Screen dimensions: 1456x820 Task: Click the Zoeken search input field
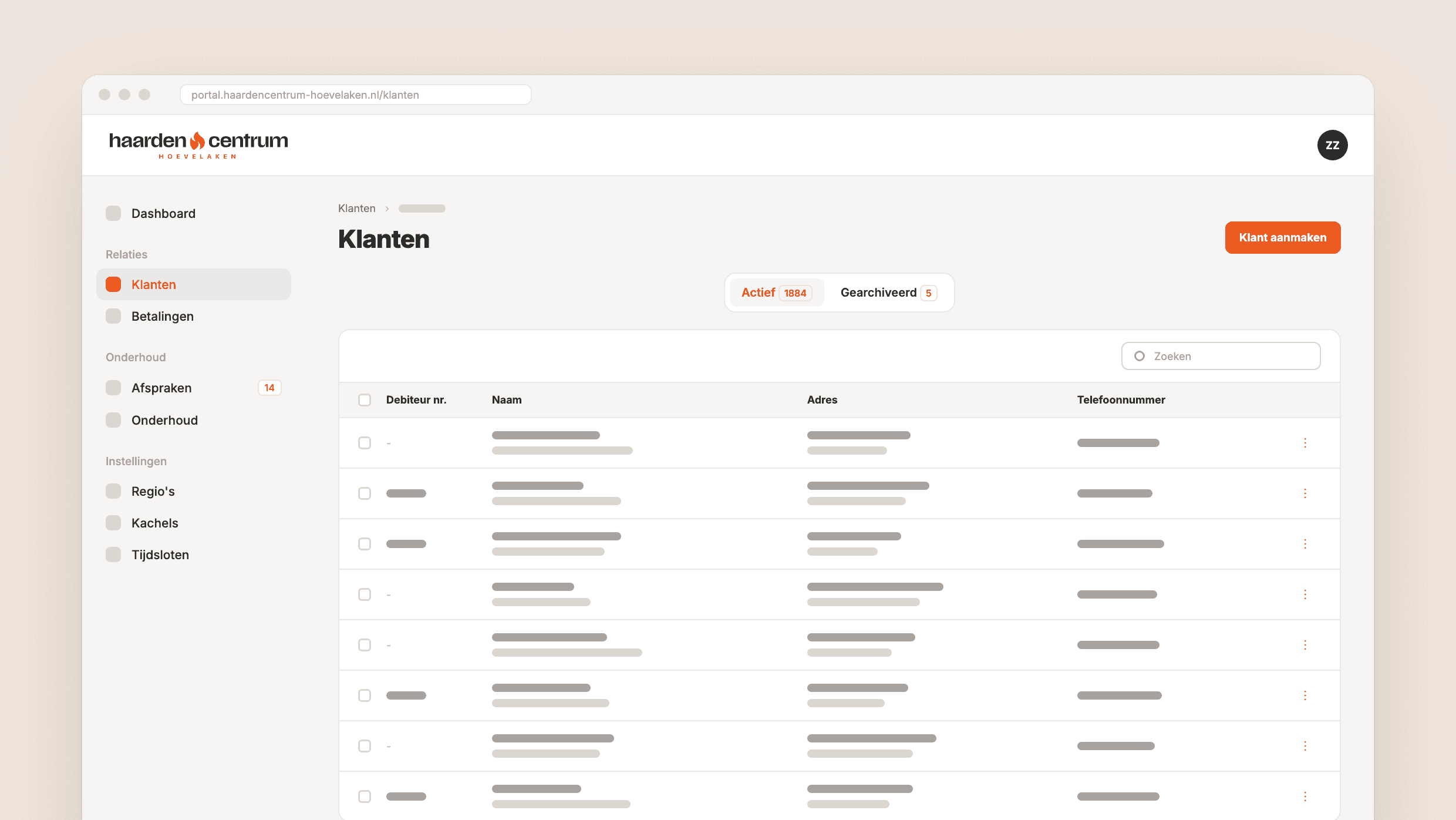coord(1221,356)
